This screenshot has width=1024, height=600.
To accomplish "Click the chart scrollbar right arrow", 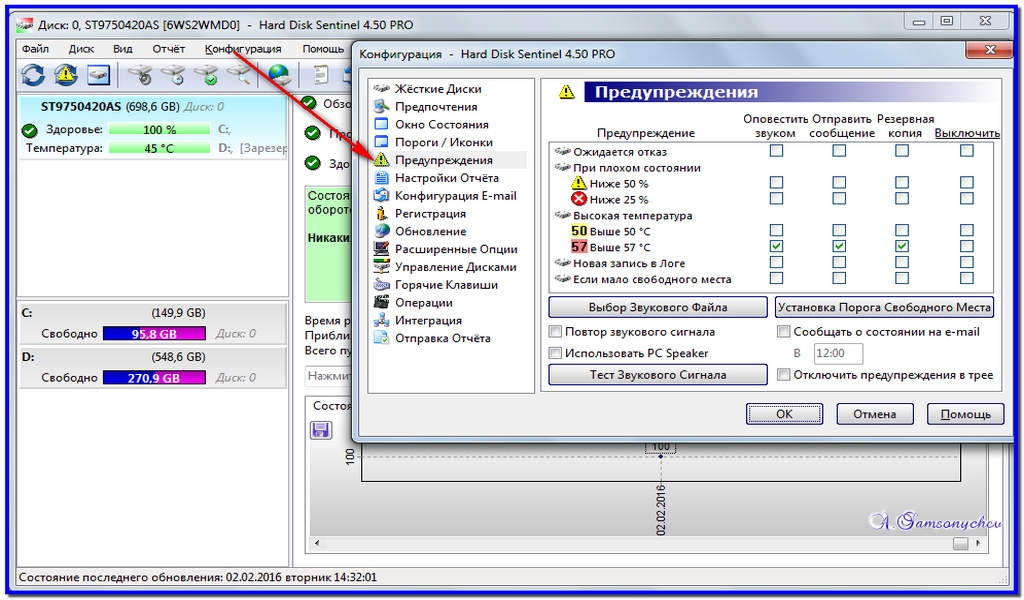I will coord(978,543).
